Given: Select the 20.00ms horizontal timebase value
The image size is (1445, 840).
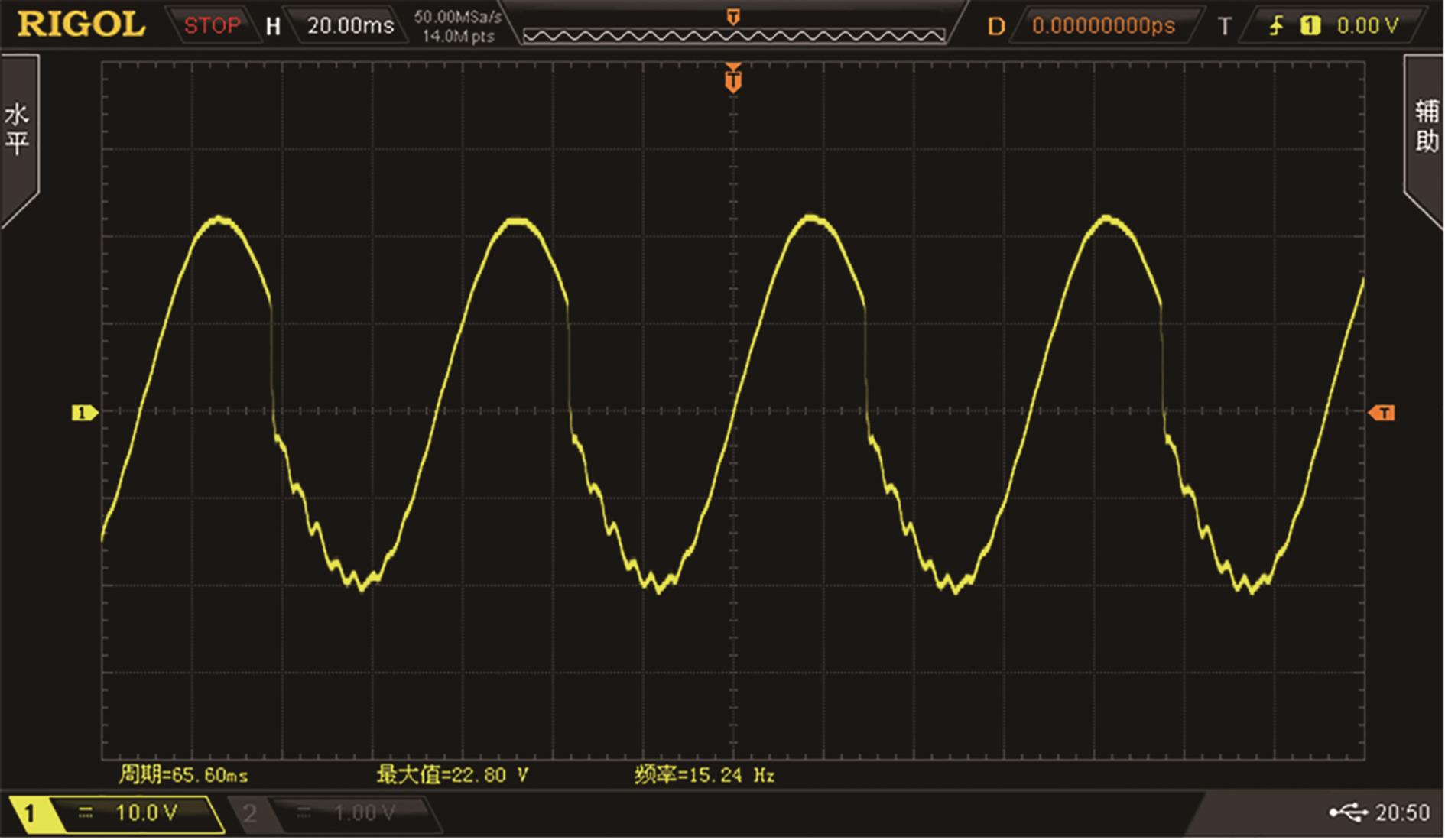Looking at the screenshot, I should point(350,26).
